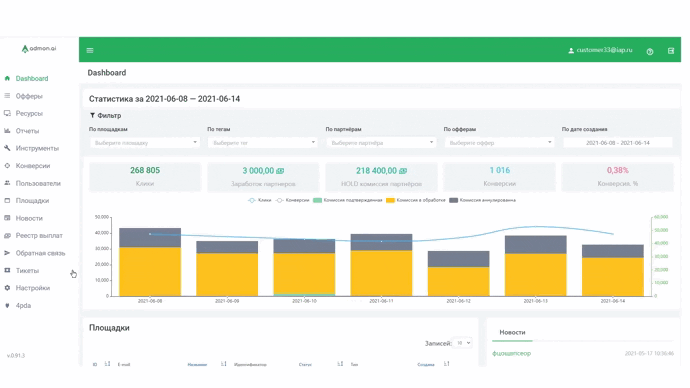The height and width of the screenshot is (388, 690).
Task: Click the Настройки gear icon
Action: coord(7,288)
